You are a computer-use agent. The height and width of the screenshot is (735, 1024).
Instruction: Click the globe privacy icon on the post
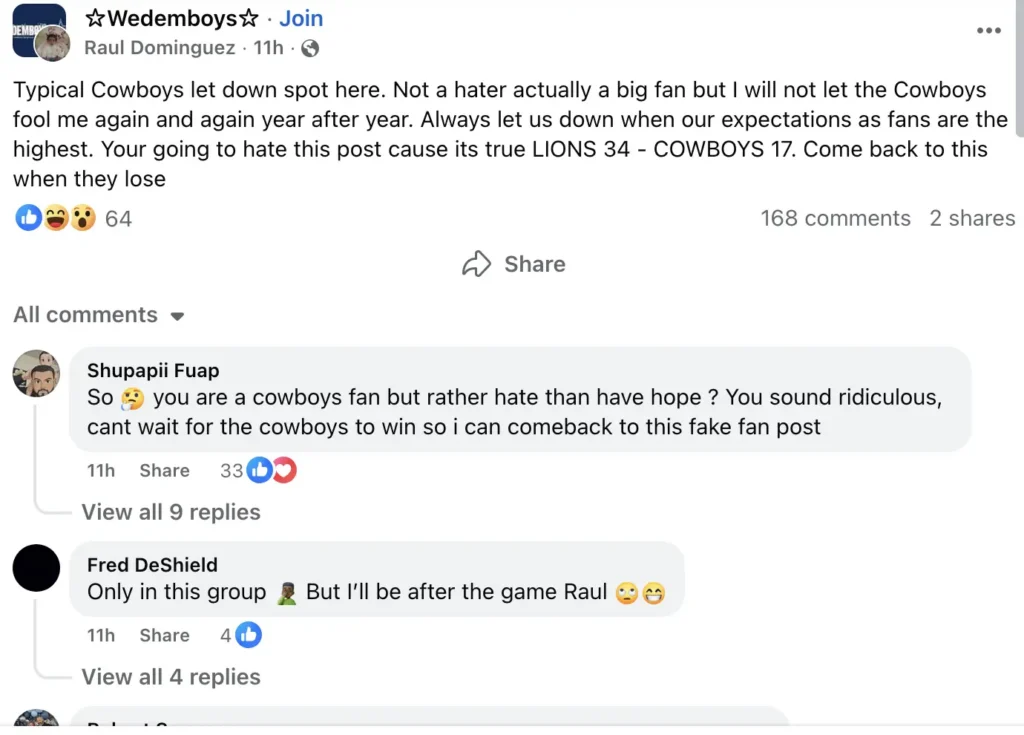(310, 47)
